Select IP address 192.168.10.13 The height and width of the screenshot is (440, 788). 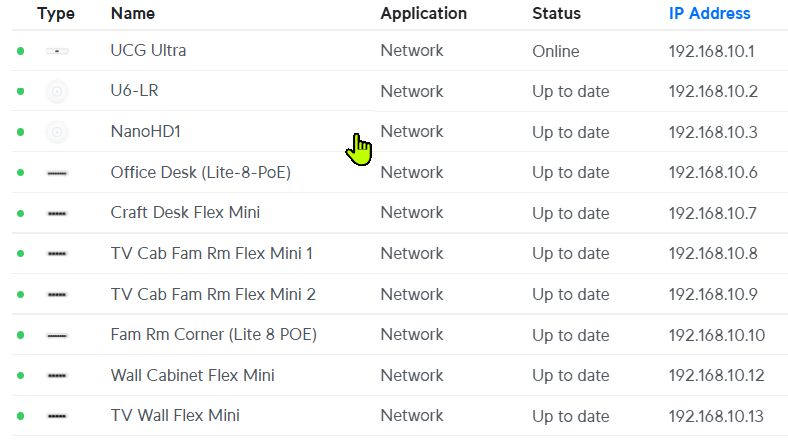click(x=715, y=416)
